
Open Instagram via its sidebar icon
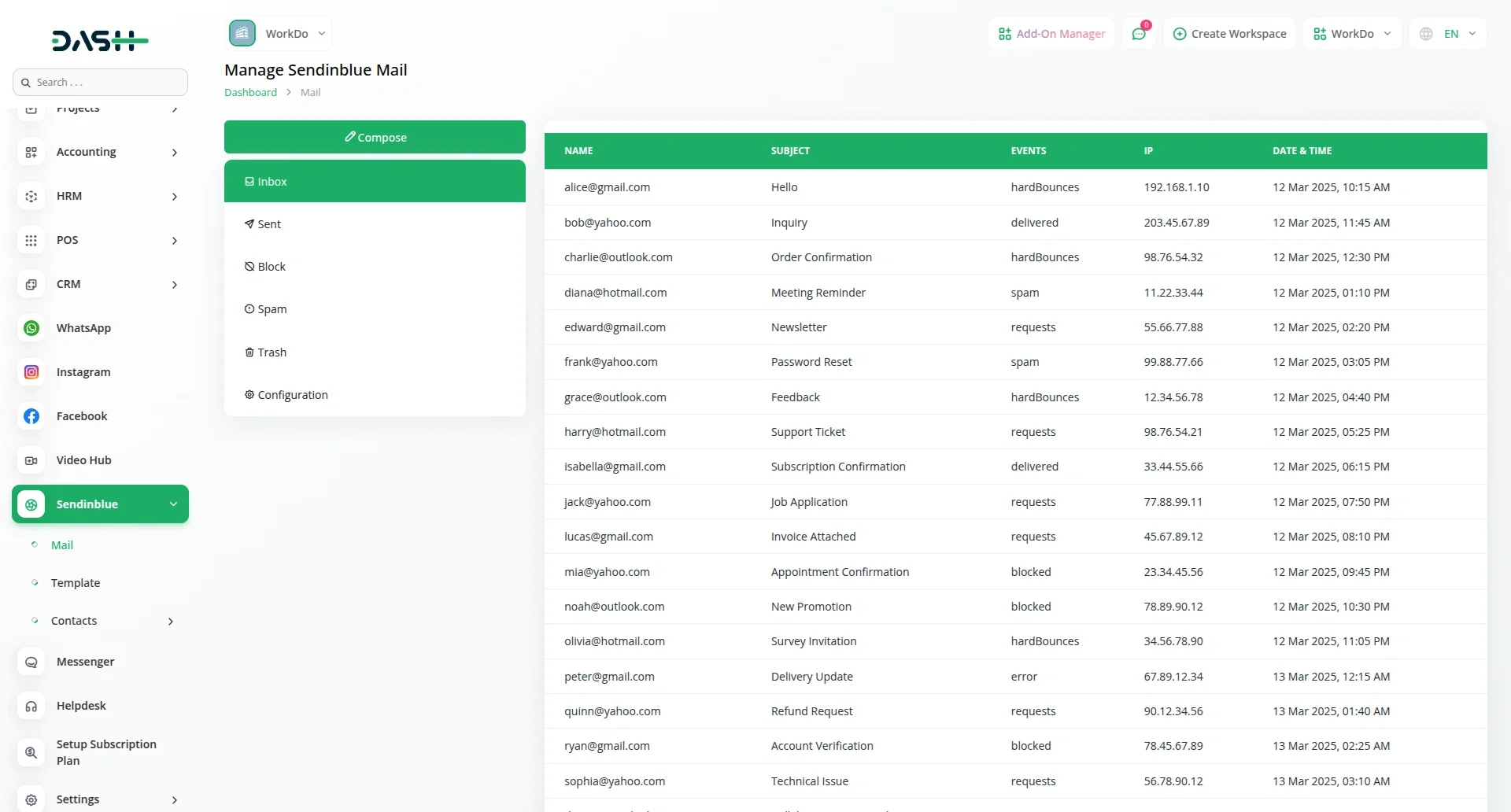pos(31,372)
